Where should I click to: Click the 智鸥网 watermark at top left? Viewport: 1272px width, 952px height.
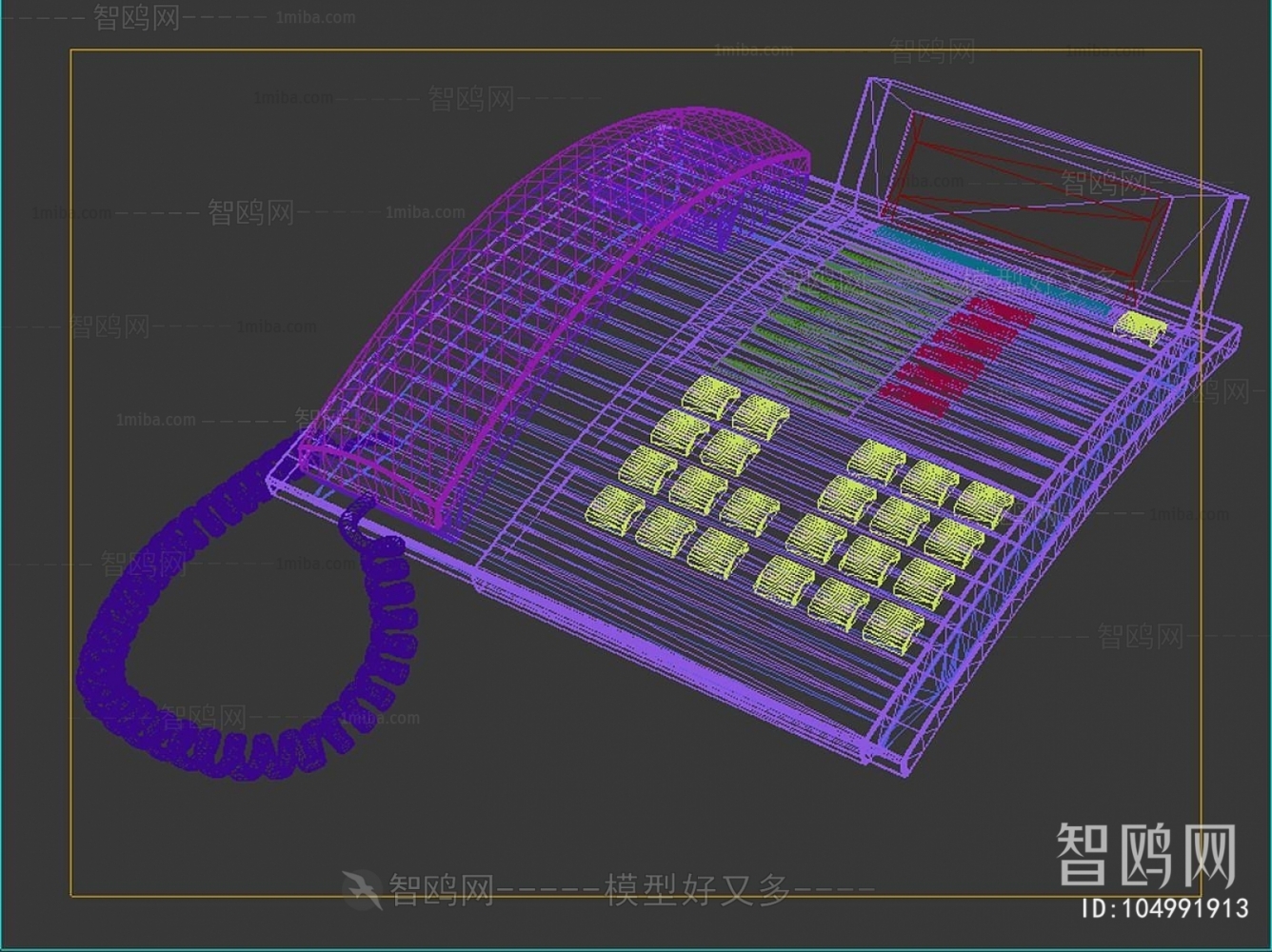136,17
